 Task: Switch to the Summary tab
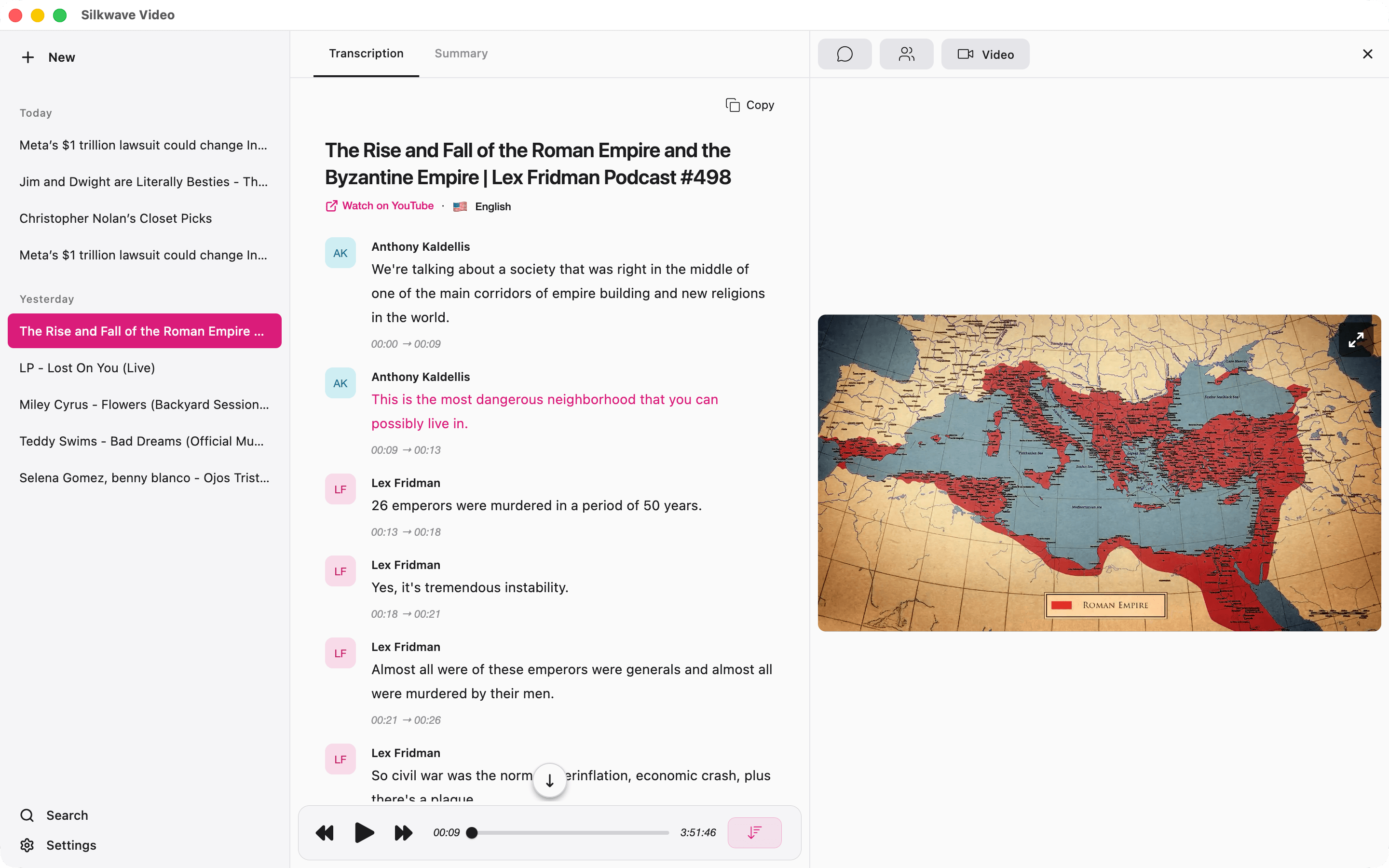(461, 54)
